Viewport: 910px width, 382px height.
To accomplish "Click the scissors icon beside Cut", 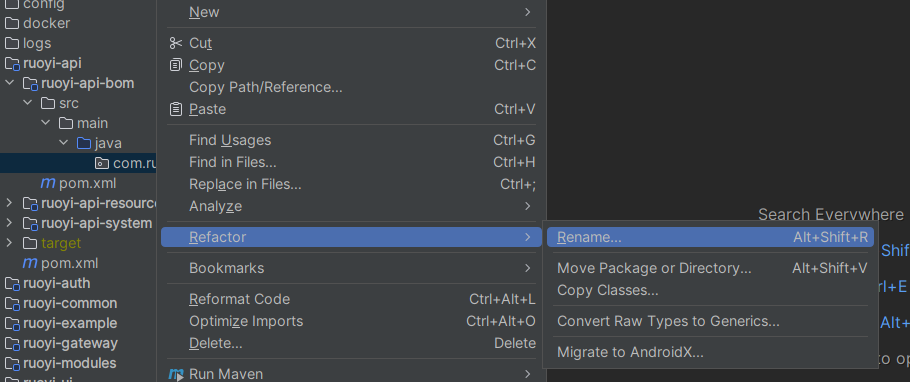I will [x=175, y=44].
